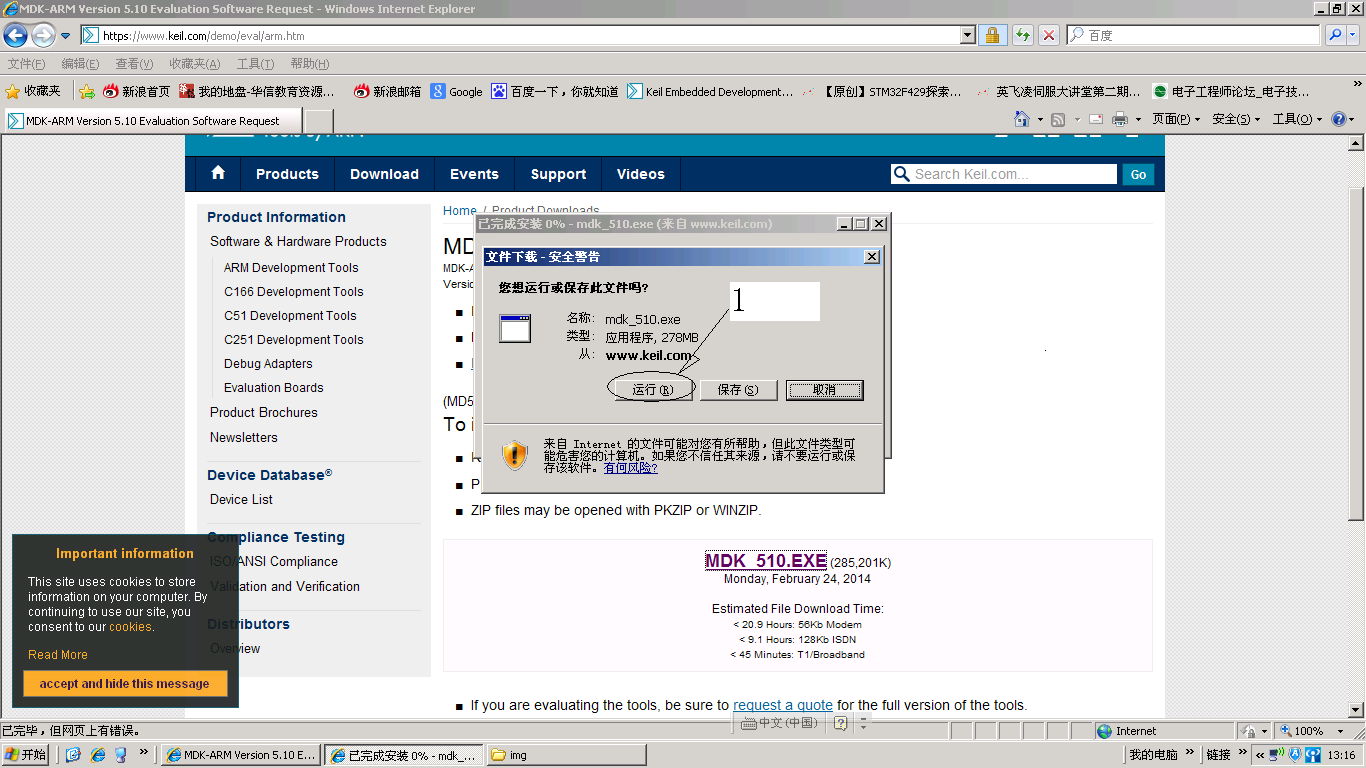
Task: Click the 取消 button in the dialog
Action: point(824,390)
